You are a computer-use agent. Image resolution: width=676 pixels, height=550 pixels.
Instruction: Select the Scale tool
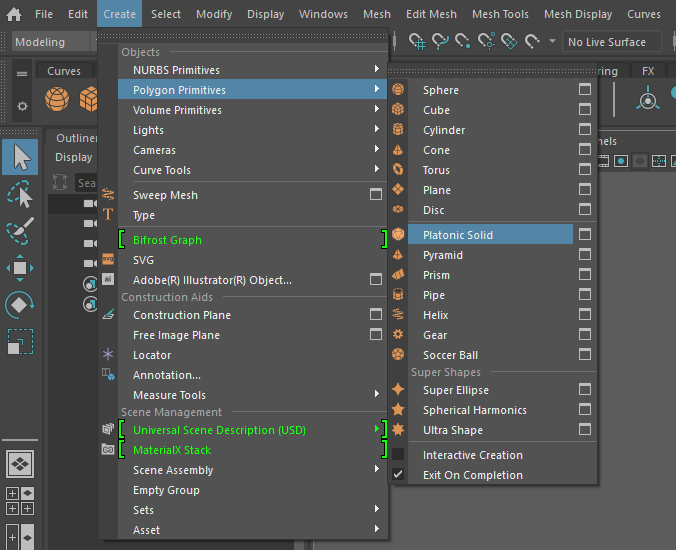(20, 341)
